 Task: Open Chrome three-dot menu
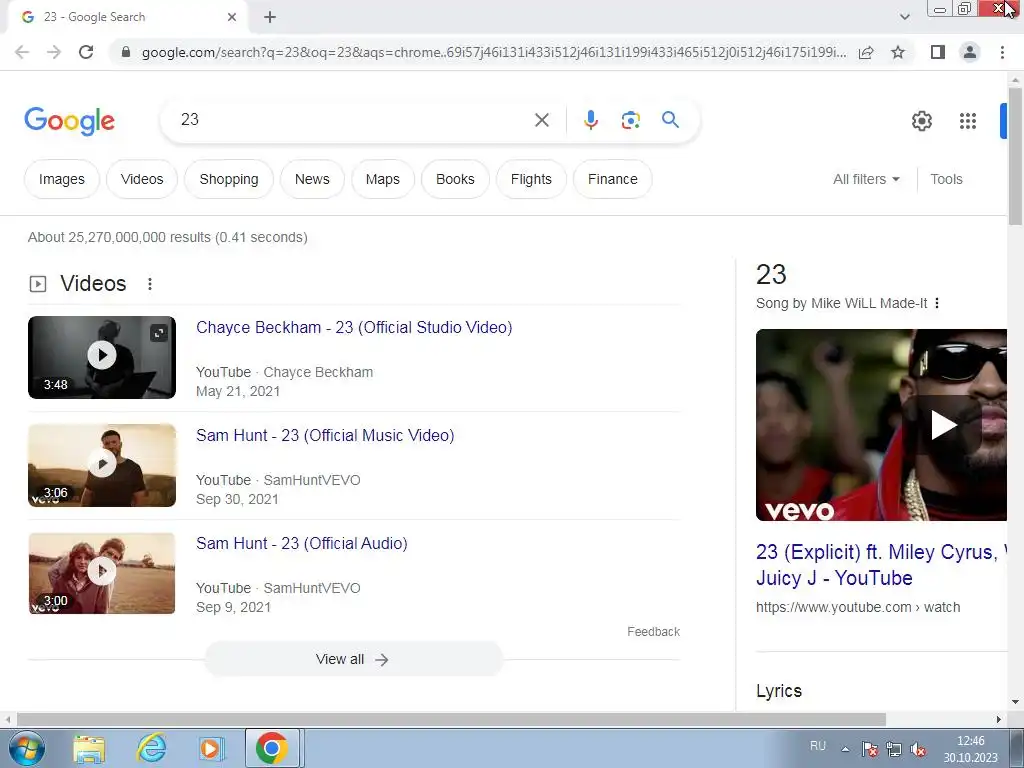1002,52
